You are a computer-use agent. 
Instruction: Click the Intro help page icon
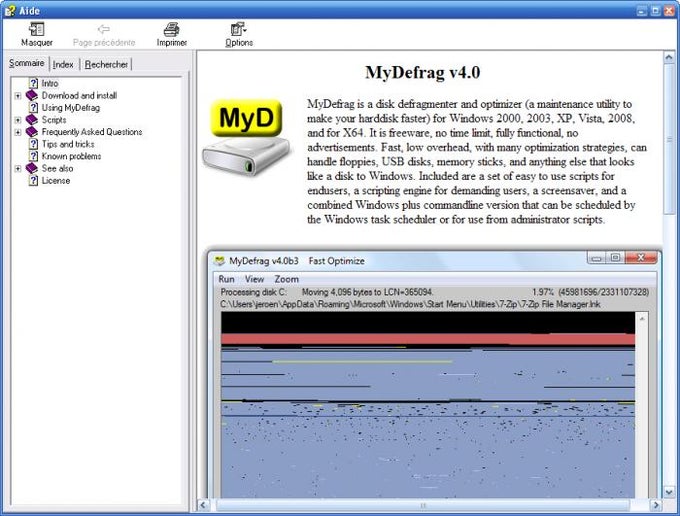tap(33, 83)
